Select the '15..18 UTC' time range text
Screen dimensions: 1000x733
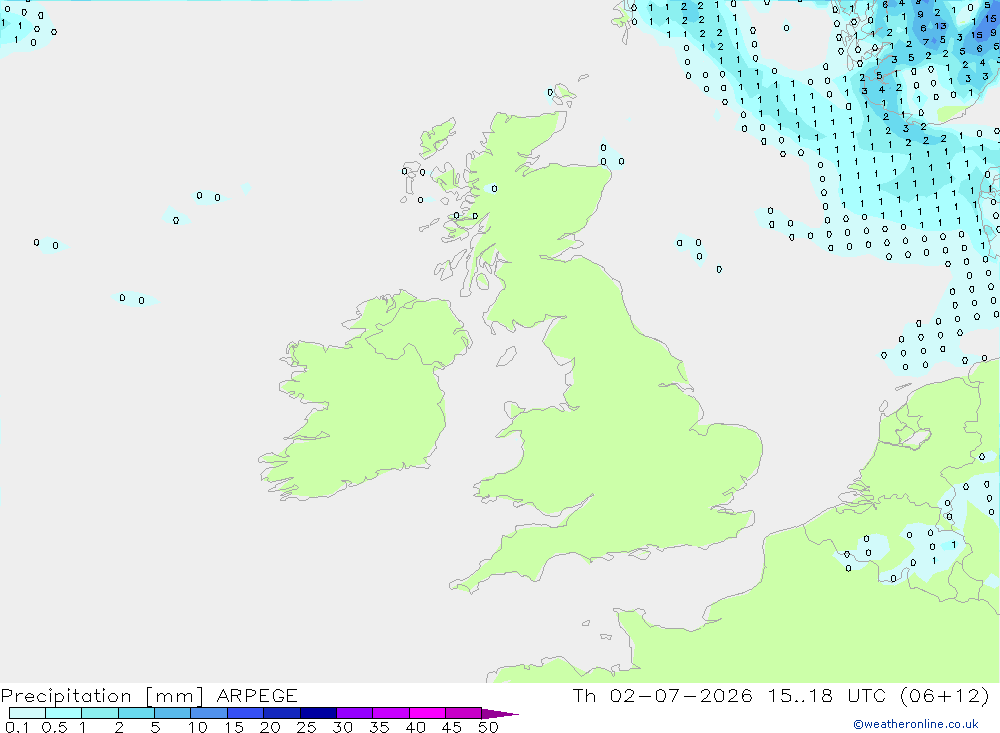click(x=827, y=695)
